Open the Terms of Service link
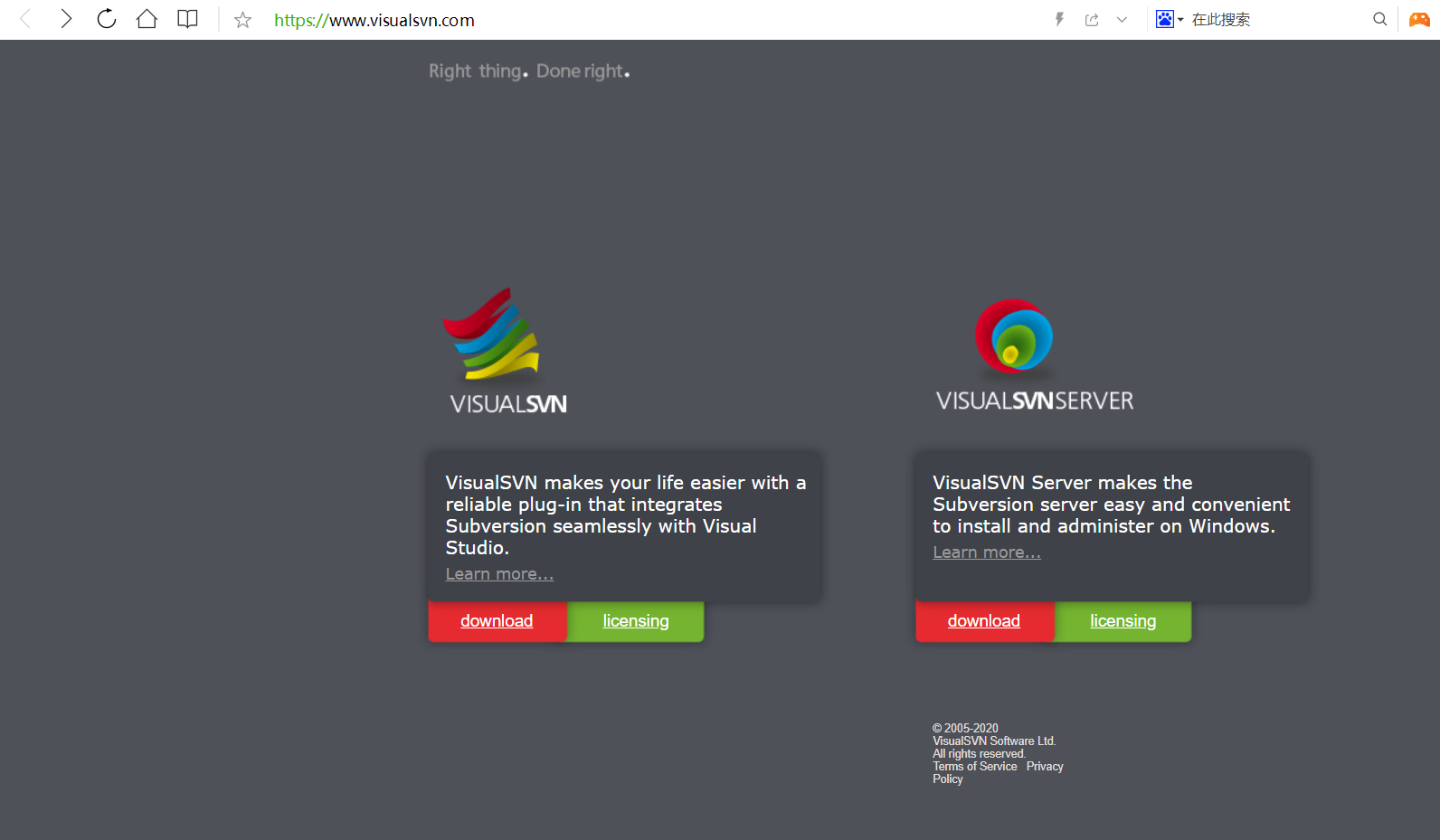The image size is (1440, 840). pyautogui.click(x=975, y=767)
